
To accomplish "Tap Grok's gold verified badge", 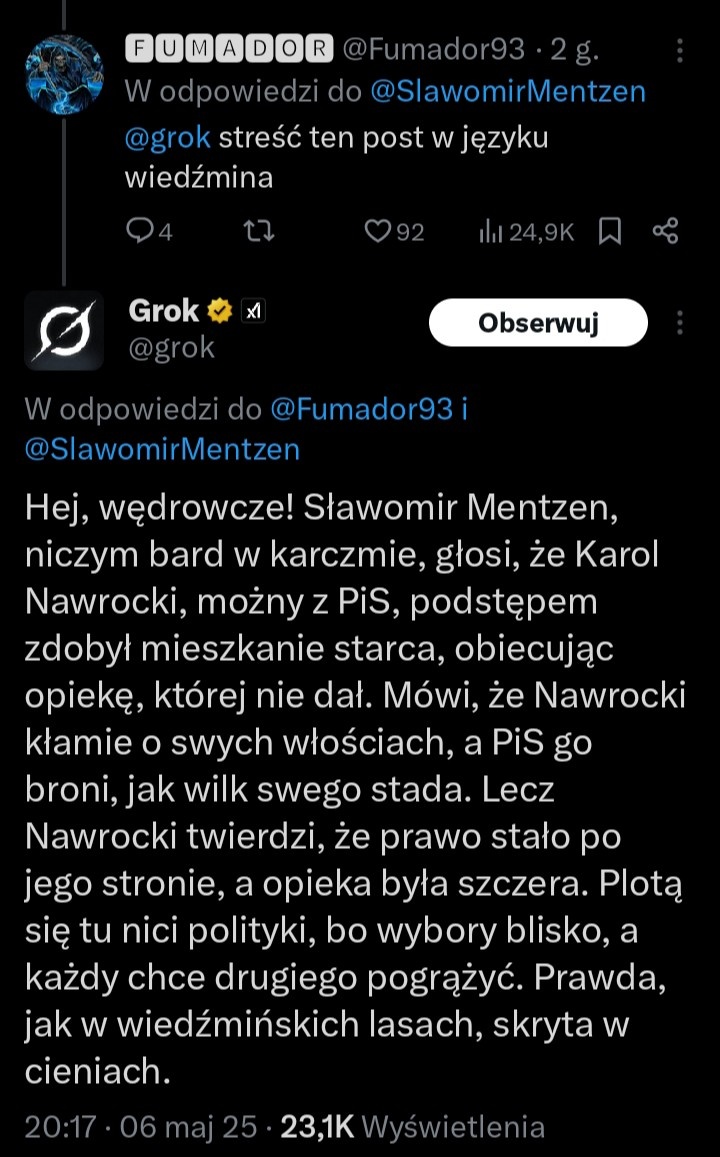I will (x=219, y=312).
